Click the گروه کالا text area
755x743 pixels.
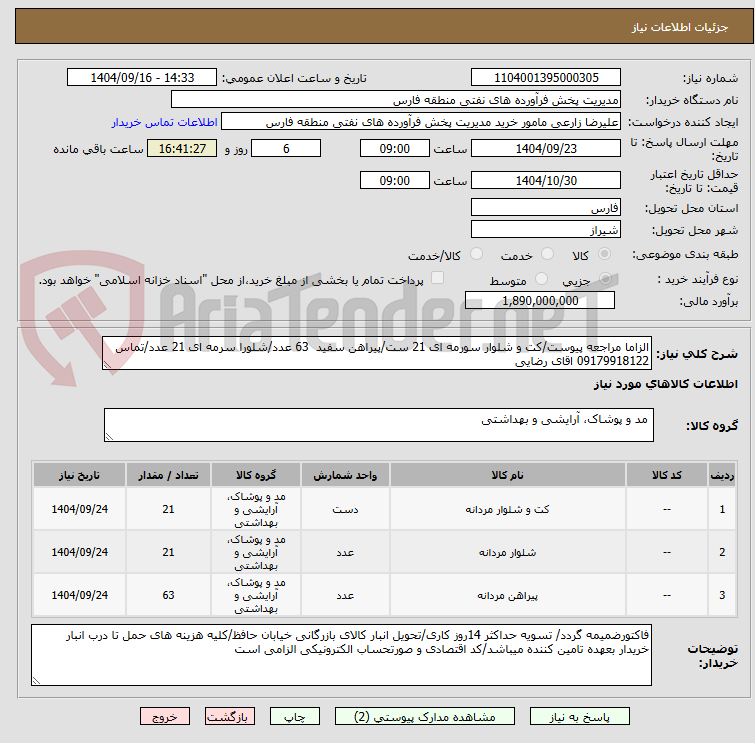pyautogui.click(x=379, y=425)
